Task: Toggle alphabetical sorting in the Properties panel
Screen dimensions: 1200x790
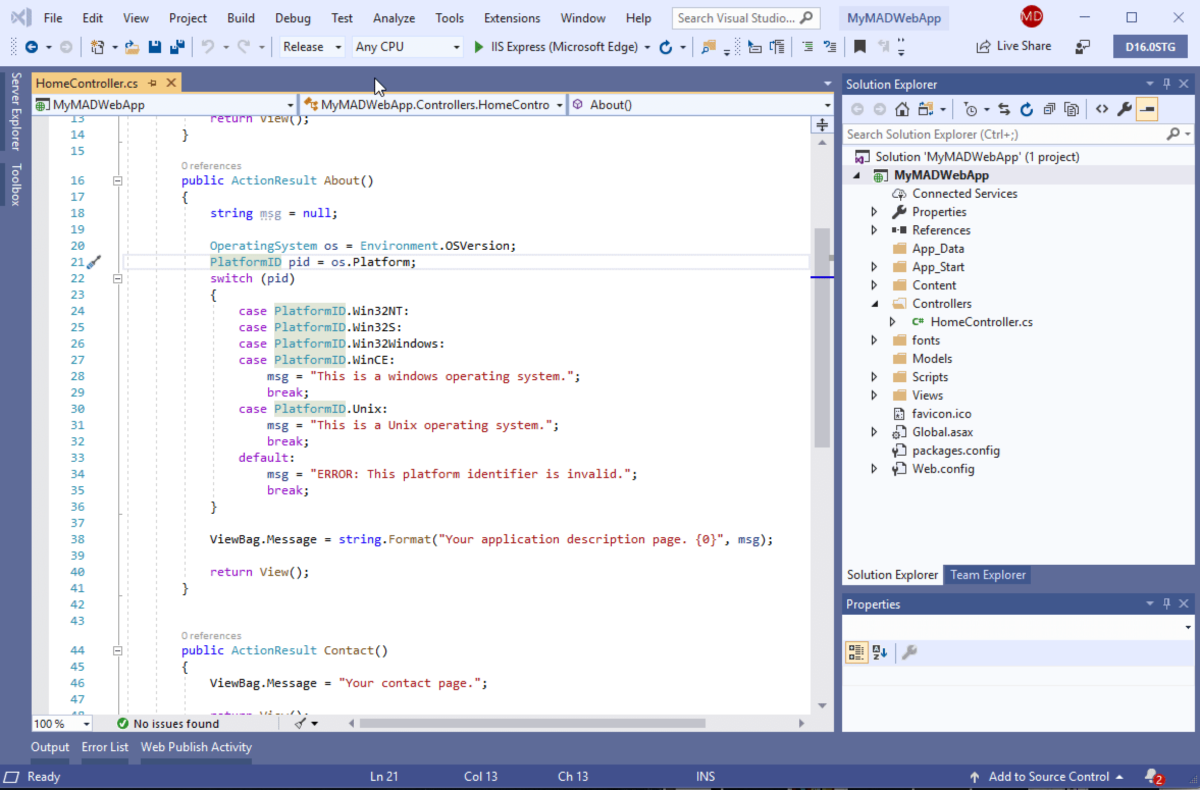Action: point(879,651)
